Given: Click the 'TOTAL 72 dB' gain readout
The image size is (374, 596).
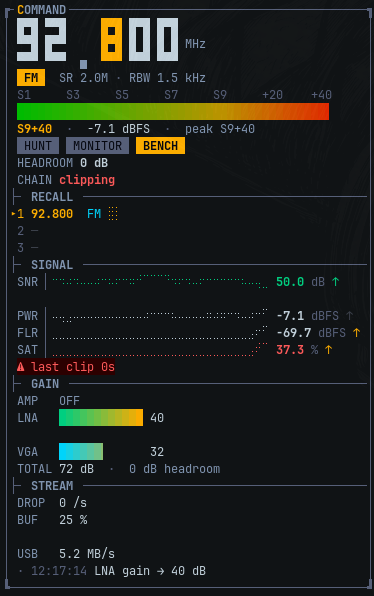Looking at the screenshot, I should point(55,469).
